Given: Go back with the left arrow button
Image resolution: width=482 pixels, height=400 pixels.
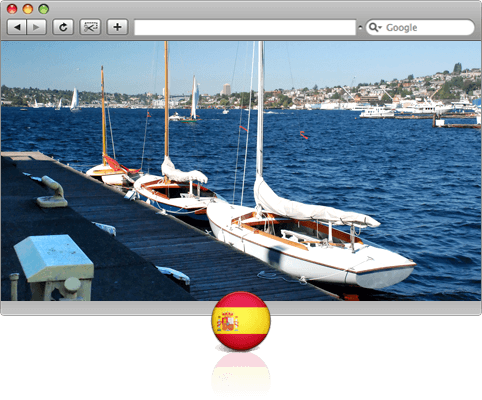Looking at the screenshot, I should (17, 27).
